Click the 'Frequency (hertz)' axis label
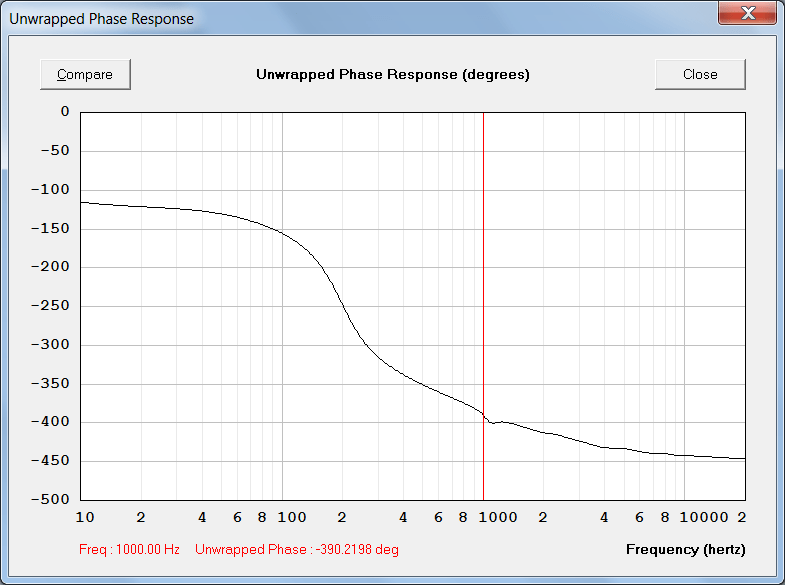This screenshot has width=785, height=585. point(685,549)
